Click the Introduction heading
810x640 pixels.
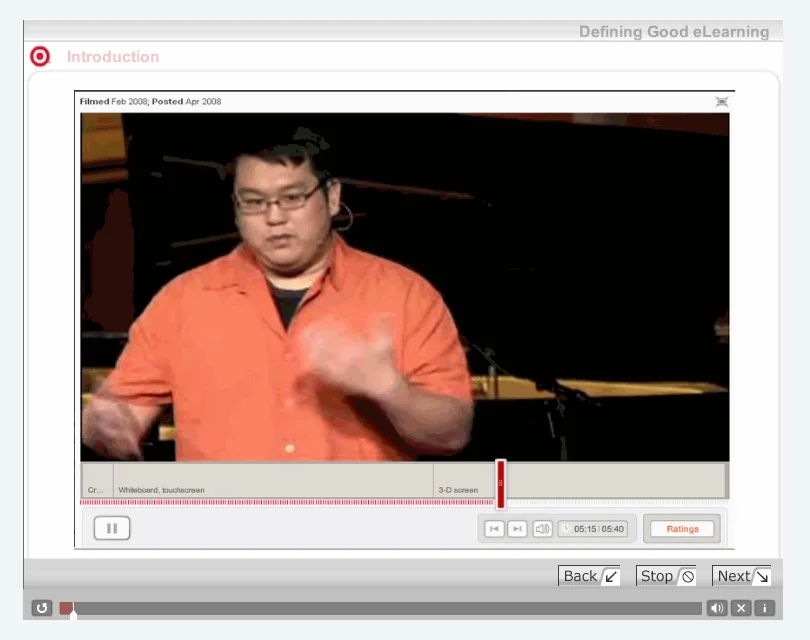click(113, 57)
